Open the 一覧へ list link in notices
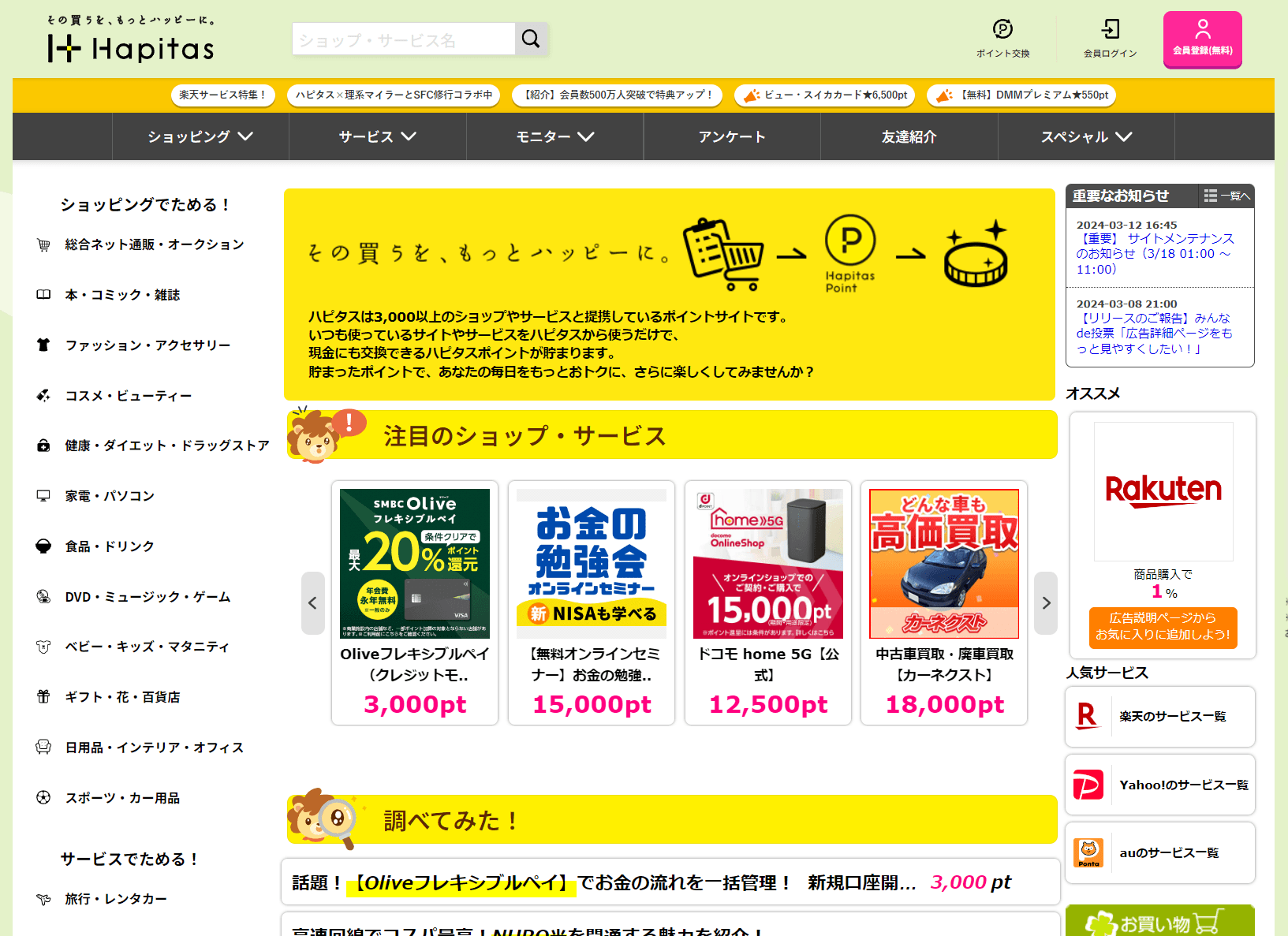 [1227, 196]
